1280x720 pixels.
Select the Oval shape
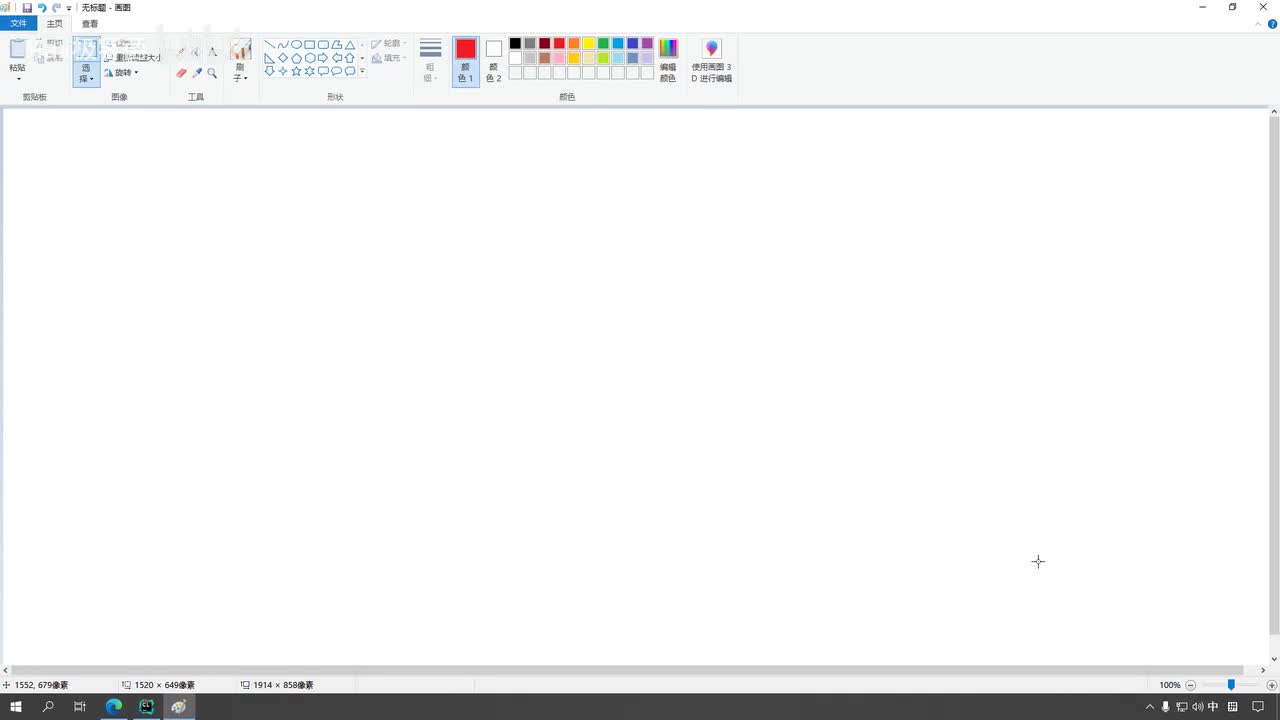[x=297, y=45]
